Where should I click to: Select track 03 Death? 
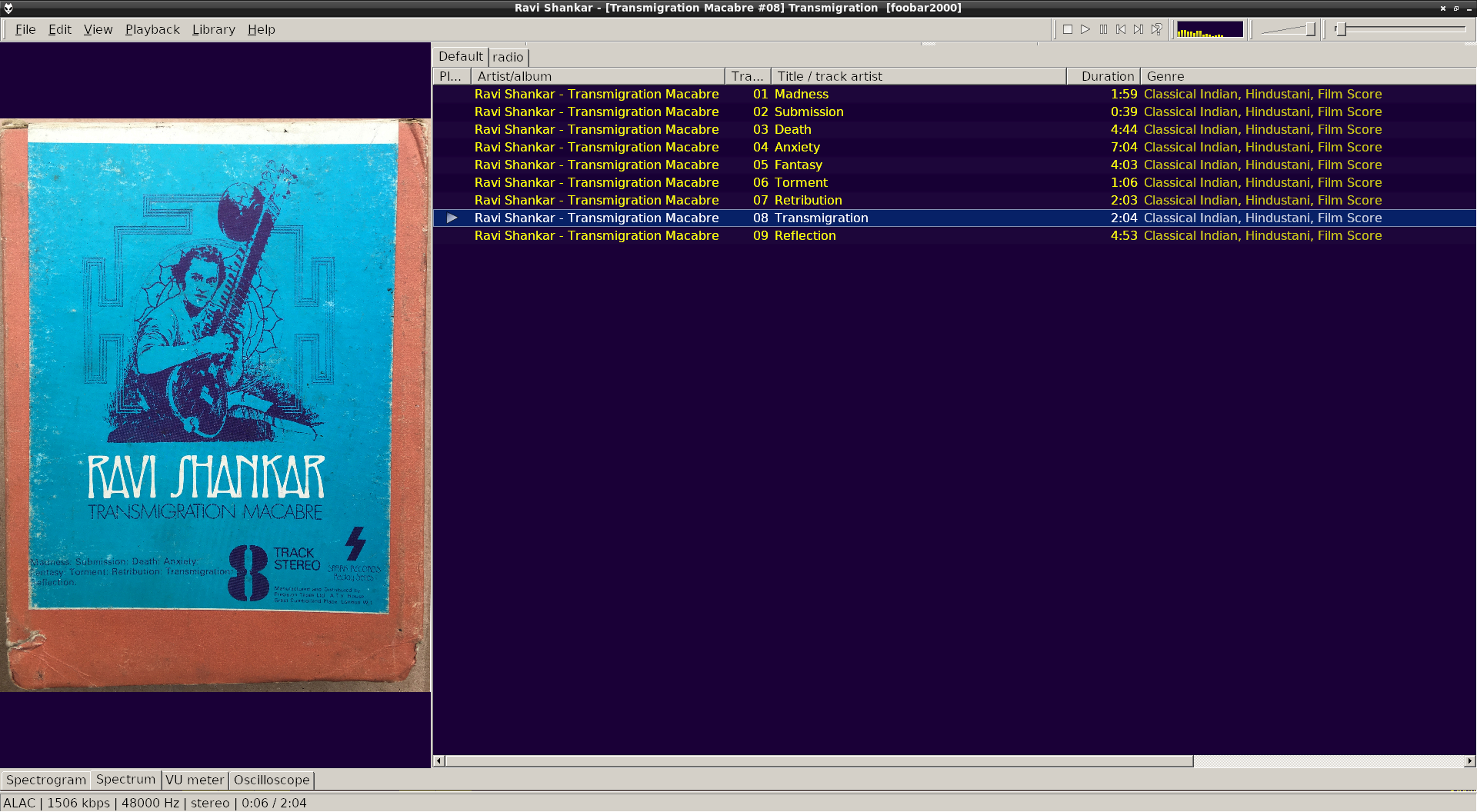(x=954, y=129)
